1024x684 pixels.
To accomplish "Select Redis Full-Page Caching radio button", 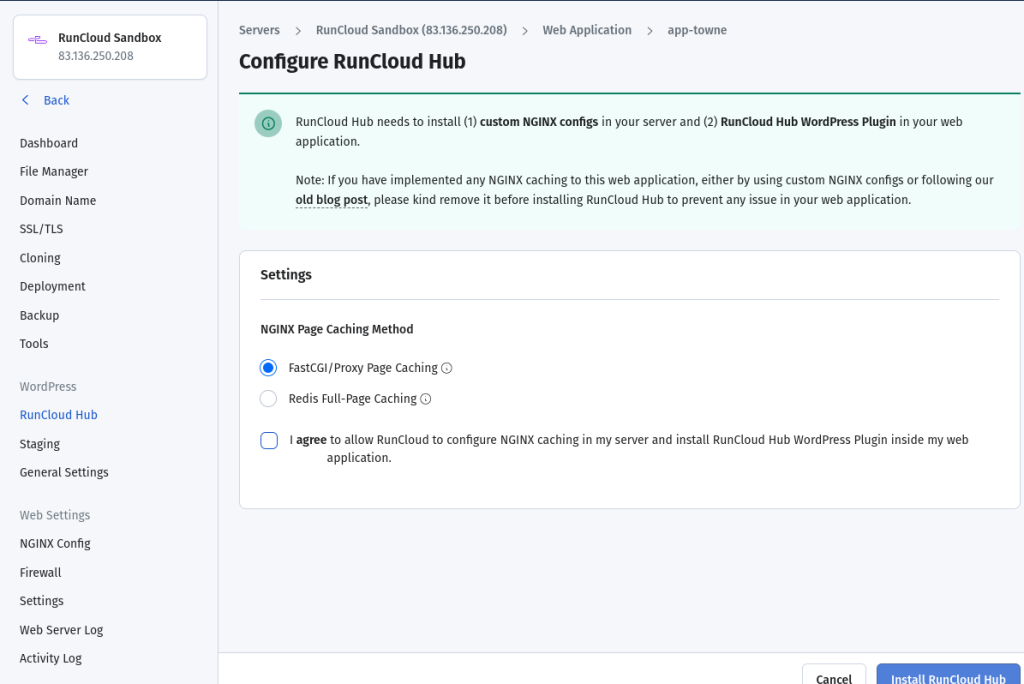I will 268,399.
